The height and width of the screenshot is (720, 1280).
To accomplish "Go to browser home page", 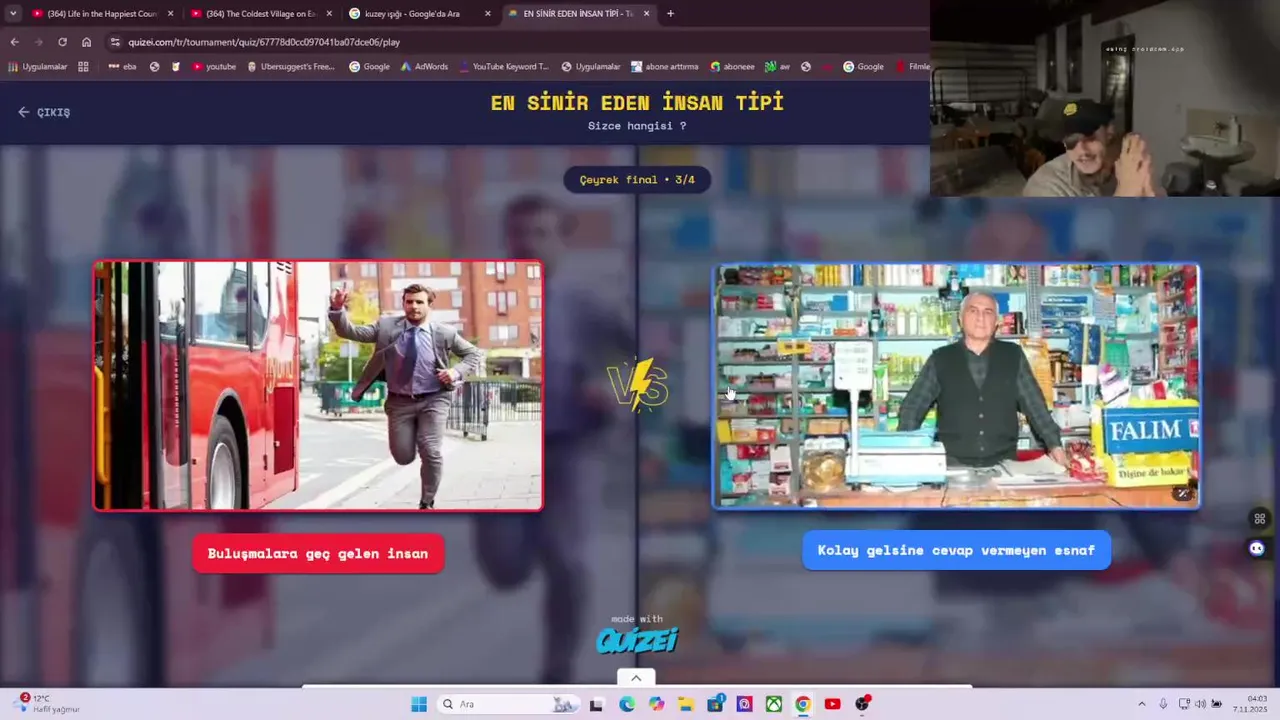I will point(86,42).
